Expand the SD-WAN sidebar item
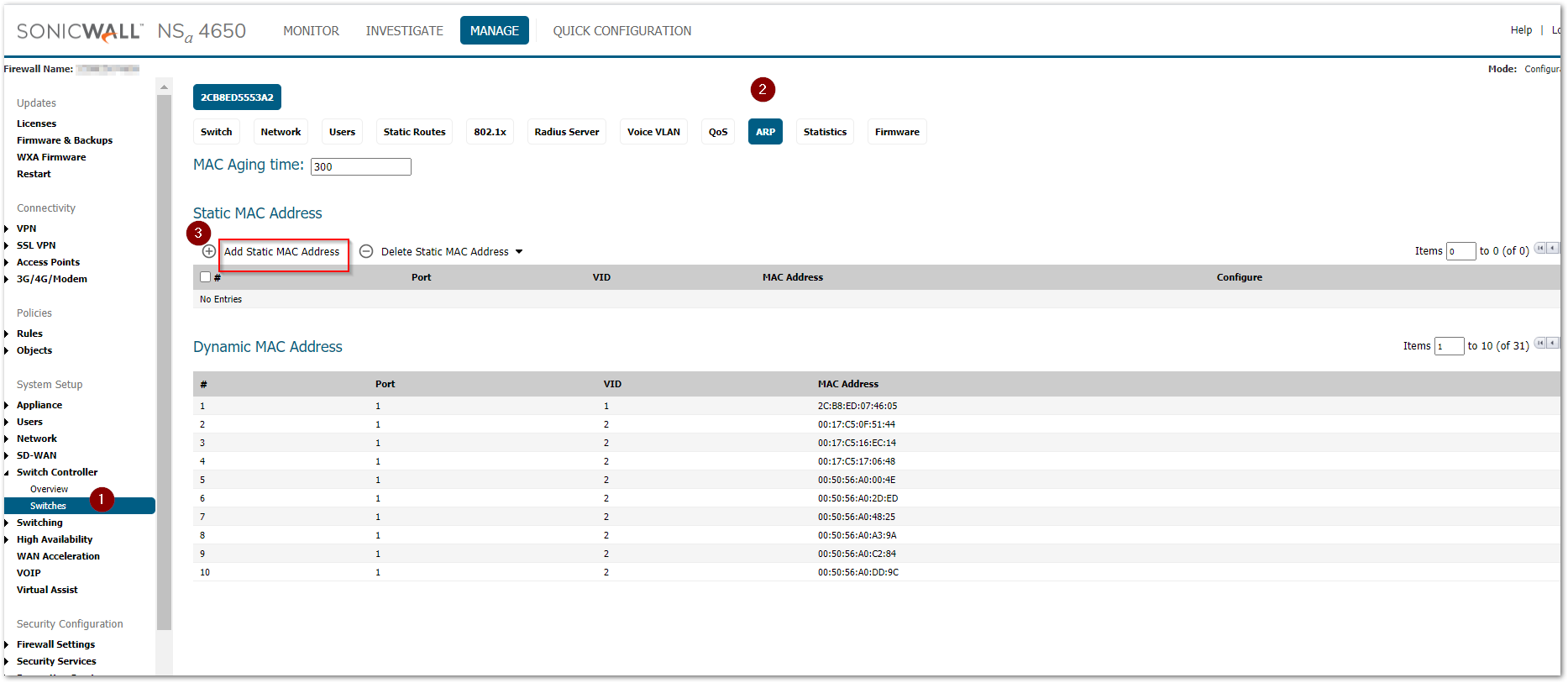 [7, 455]
